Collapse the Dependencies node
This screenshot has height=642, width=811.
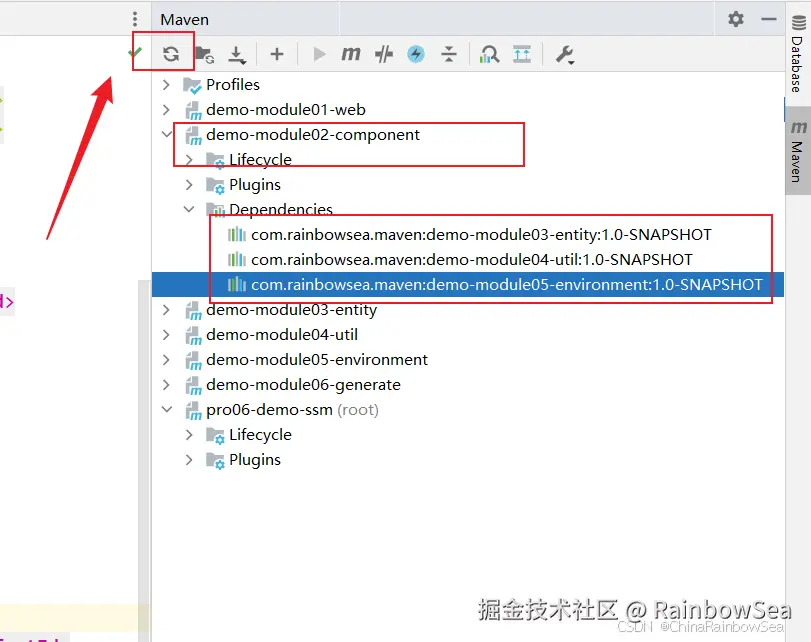189,210
